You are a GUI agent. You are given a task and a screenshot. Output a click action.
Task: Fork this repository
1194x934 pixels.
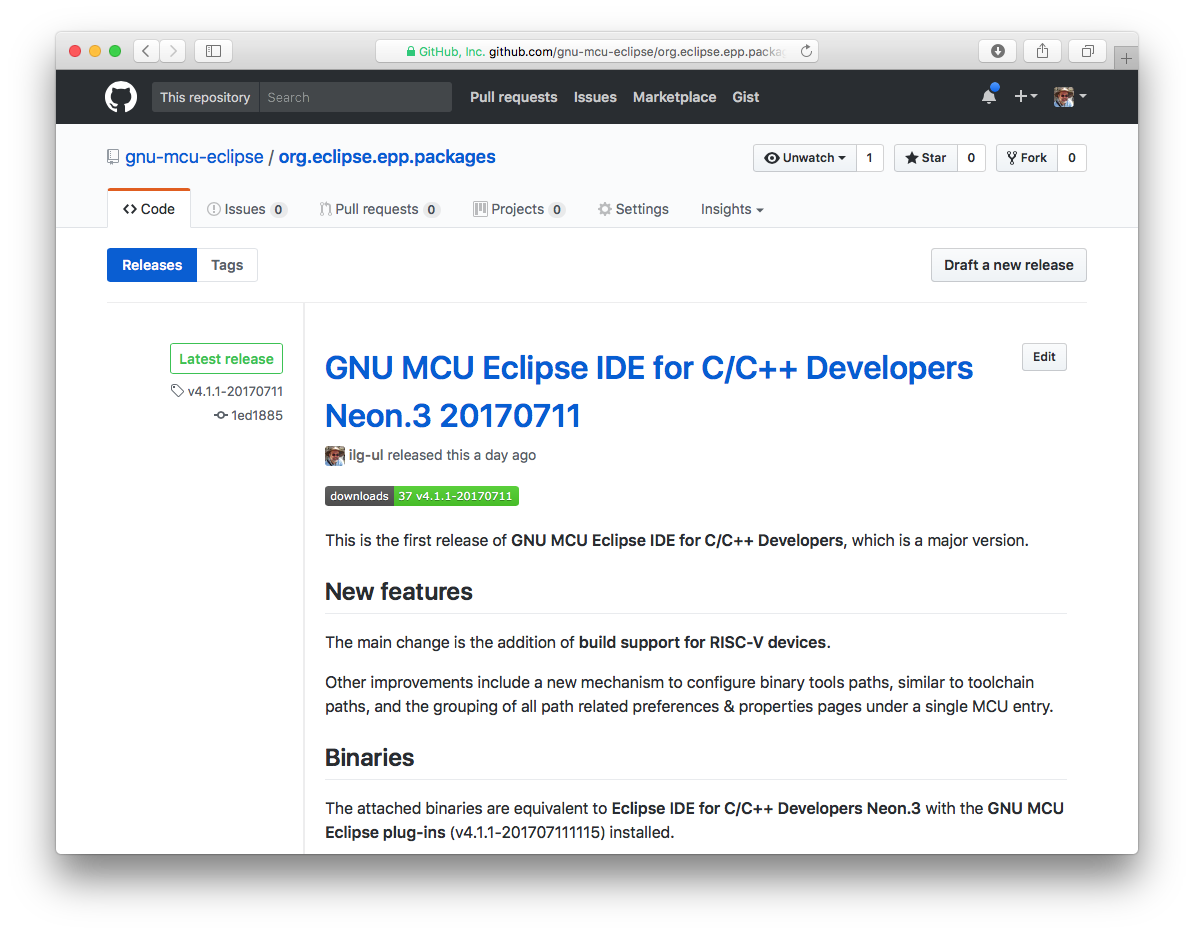1026,158
